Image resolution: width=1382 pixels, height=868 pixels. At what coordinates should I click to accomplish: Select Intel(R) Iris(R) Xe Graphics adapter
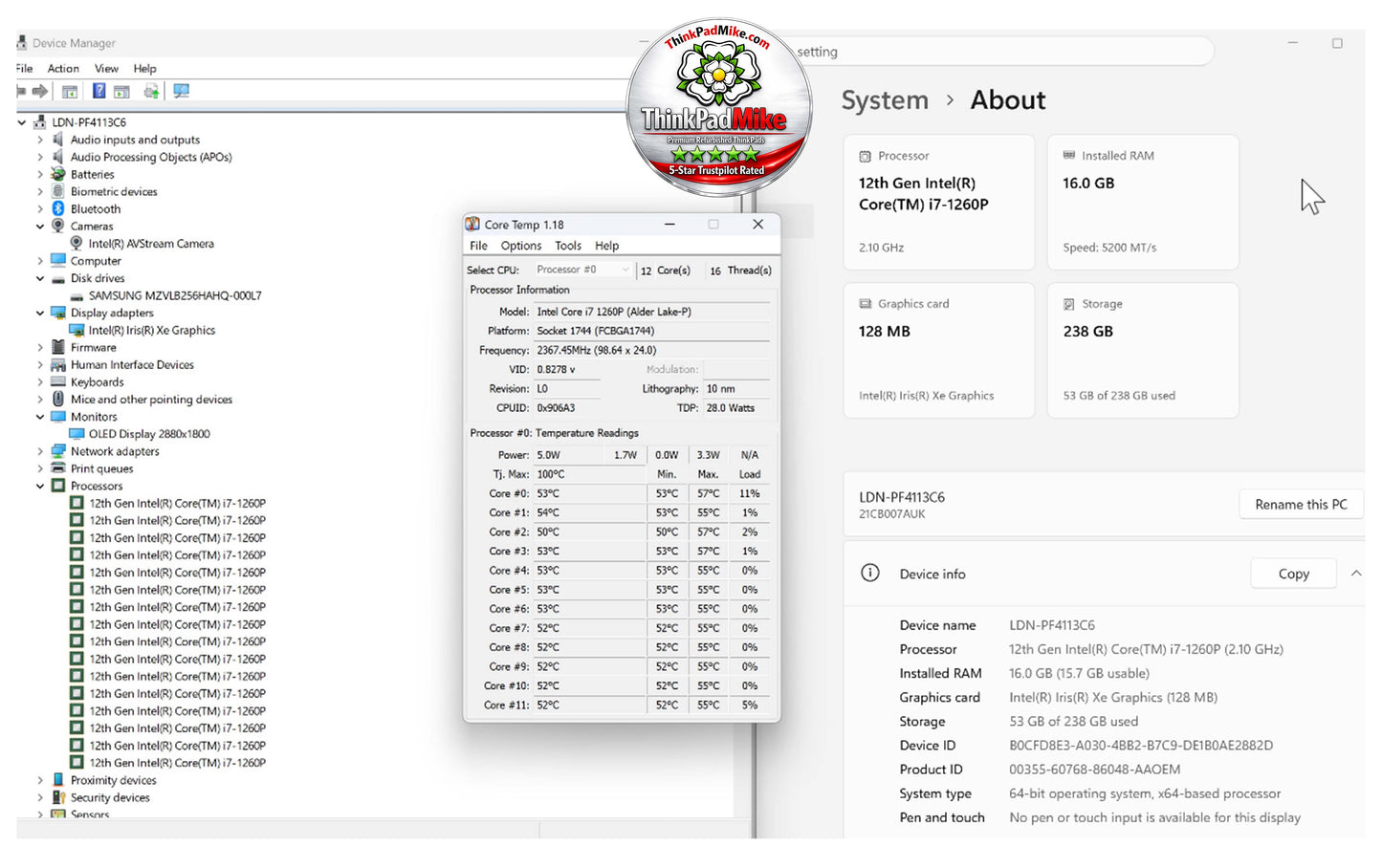pos(152,331)
